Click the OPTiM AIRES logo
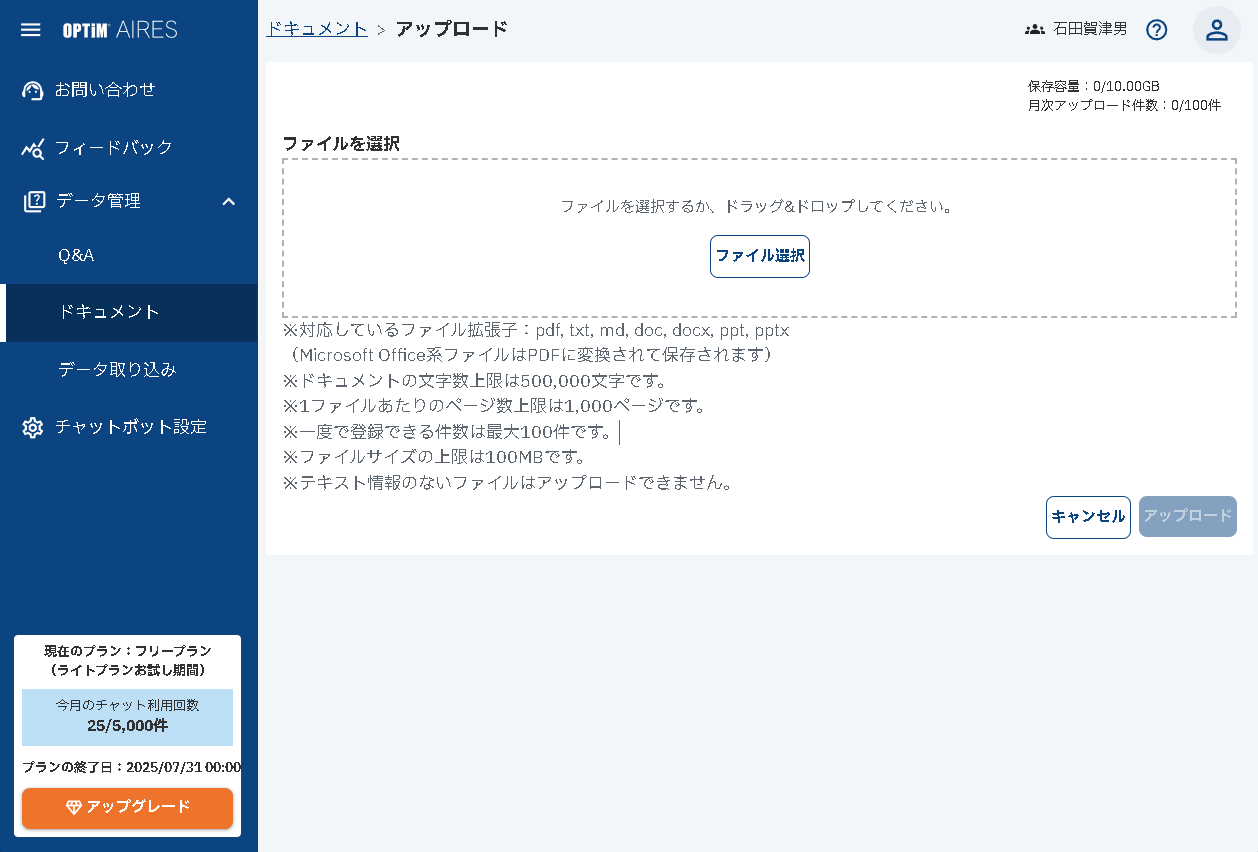Viewport: 1258px width, 852px height. [x=120, y=29]
